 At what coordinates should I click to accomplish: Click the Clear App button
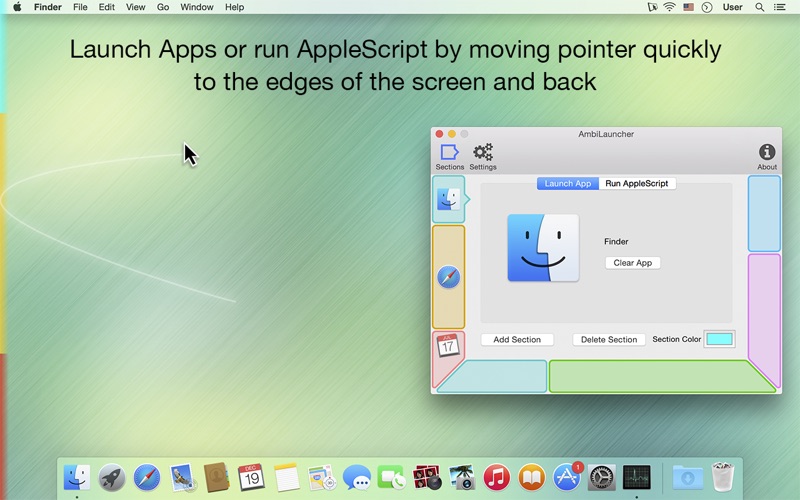(x=633, y=263)
